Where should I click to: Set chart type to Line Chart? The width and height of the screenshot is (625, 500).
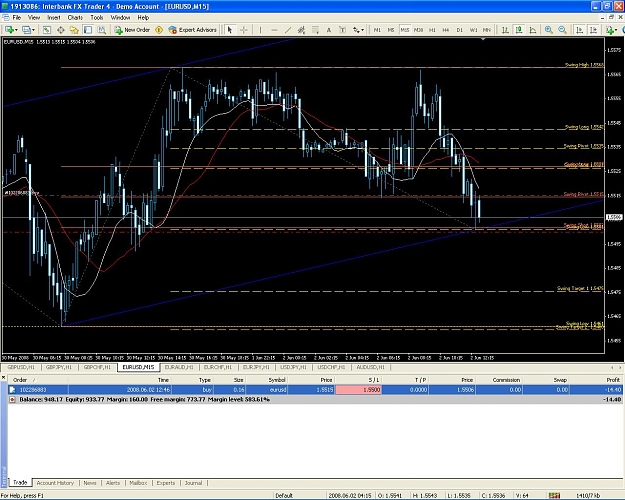click(533, 30)
